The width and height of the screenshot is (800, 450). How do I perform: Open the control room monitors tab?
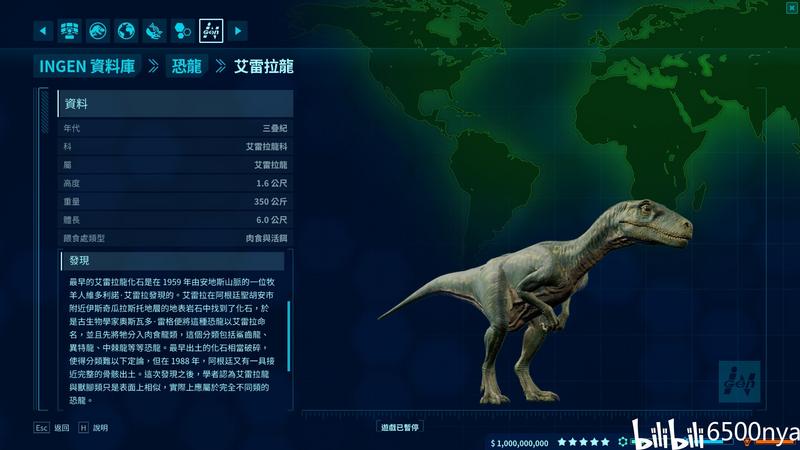click(69, 31)
